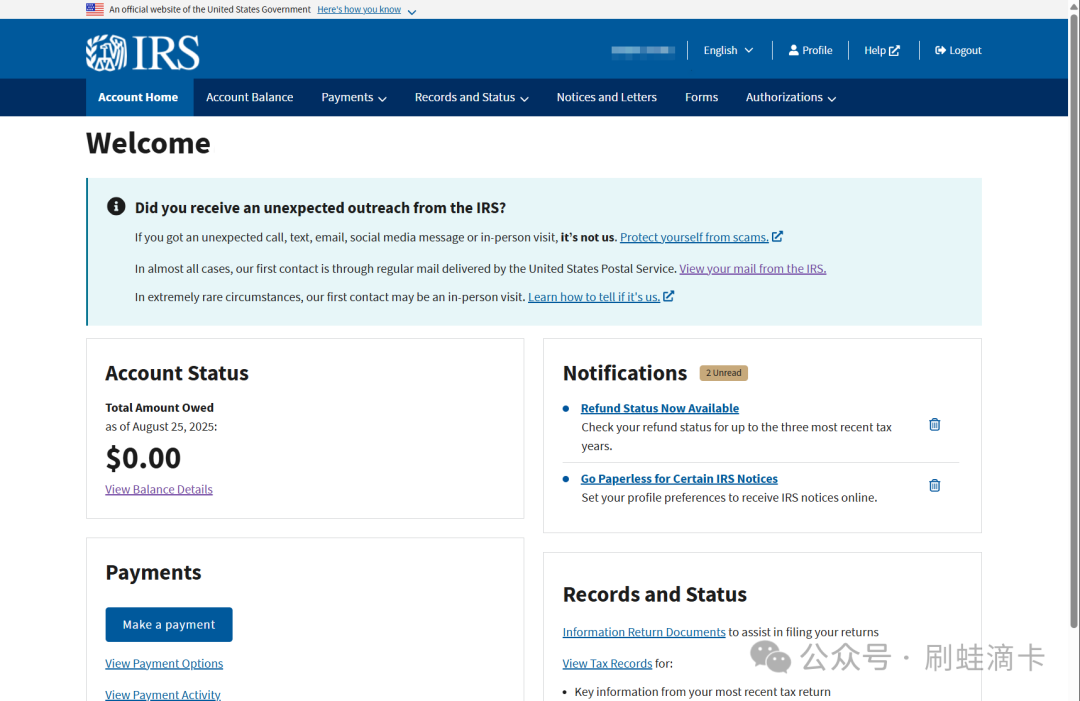Viewport: 1080px width, 701px height.
Task: Click external-link icon after Protect yourself from scams
Action: (x=777, y=236)
